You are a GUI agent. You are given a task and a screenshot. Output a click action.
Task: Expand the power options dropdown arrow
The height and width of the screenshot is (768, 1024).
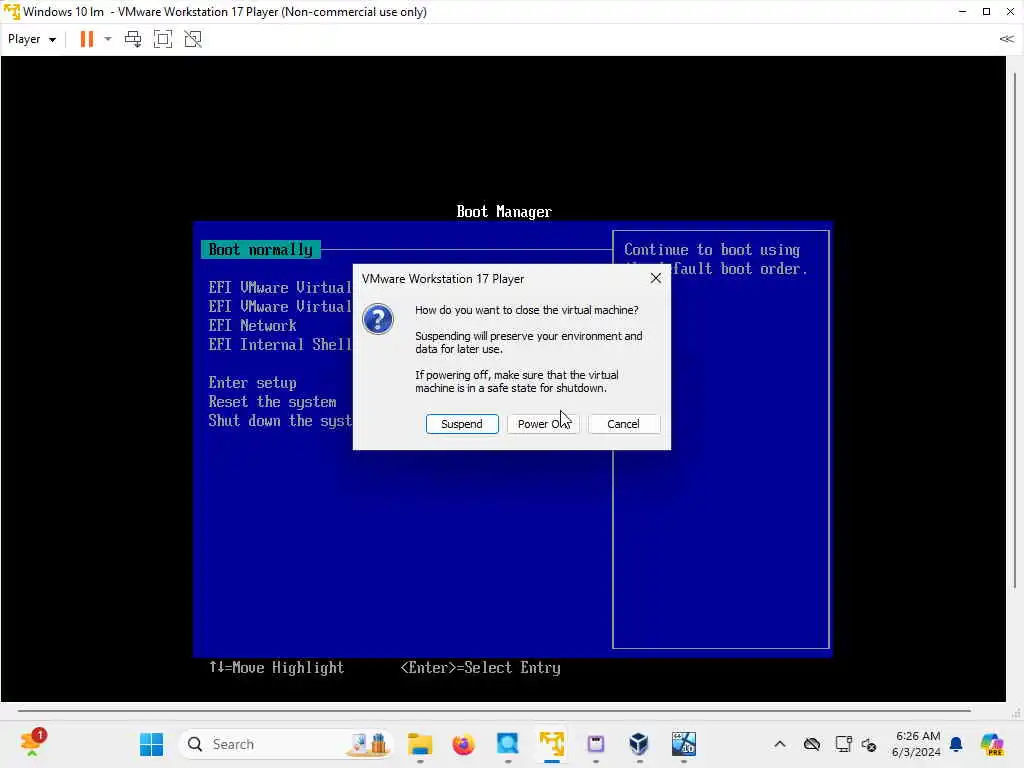point(108,39)
